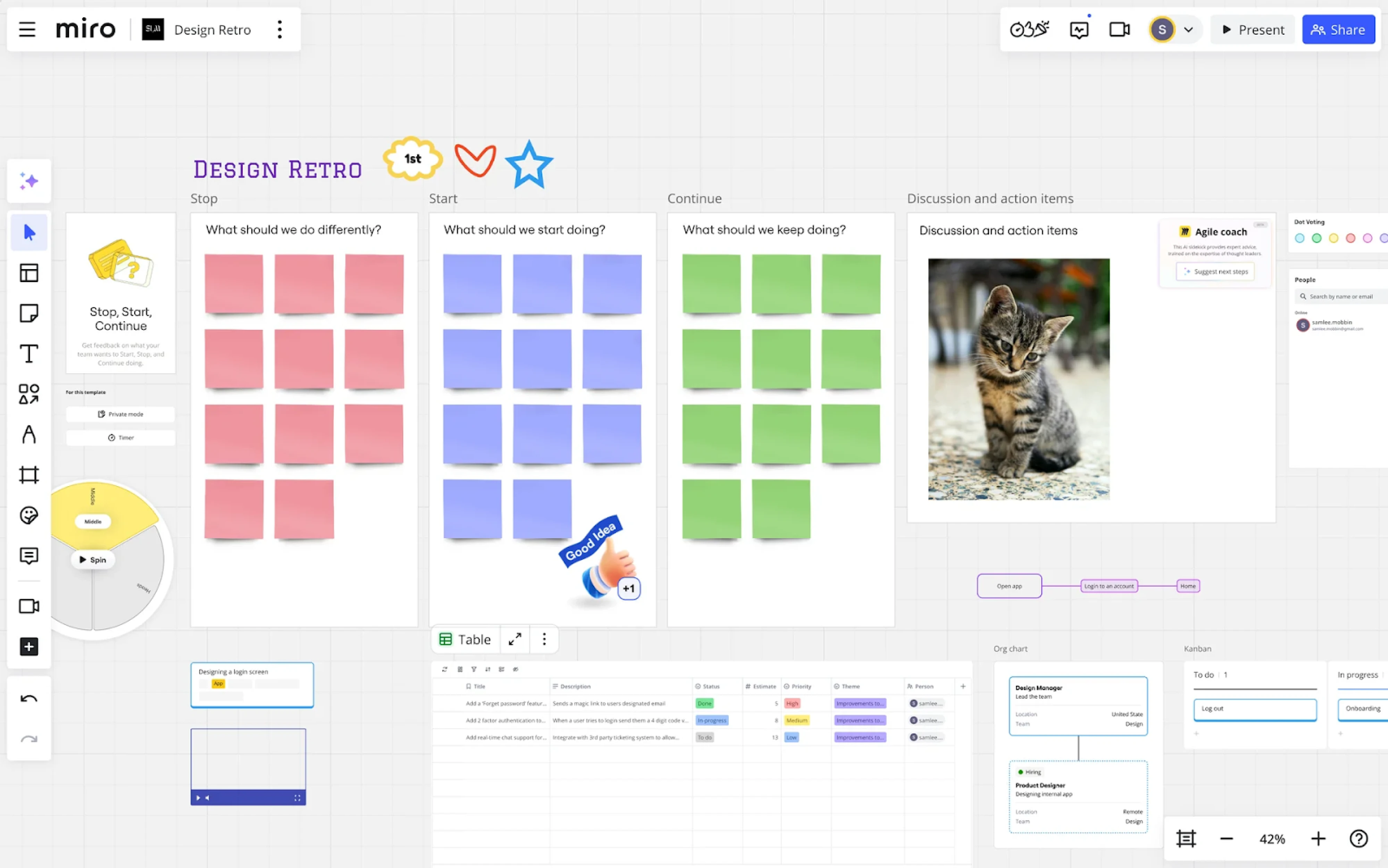Screen dimensions: 1388x868
Task: Select the Shapes tool
Action: (x=29, y=394)
